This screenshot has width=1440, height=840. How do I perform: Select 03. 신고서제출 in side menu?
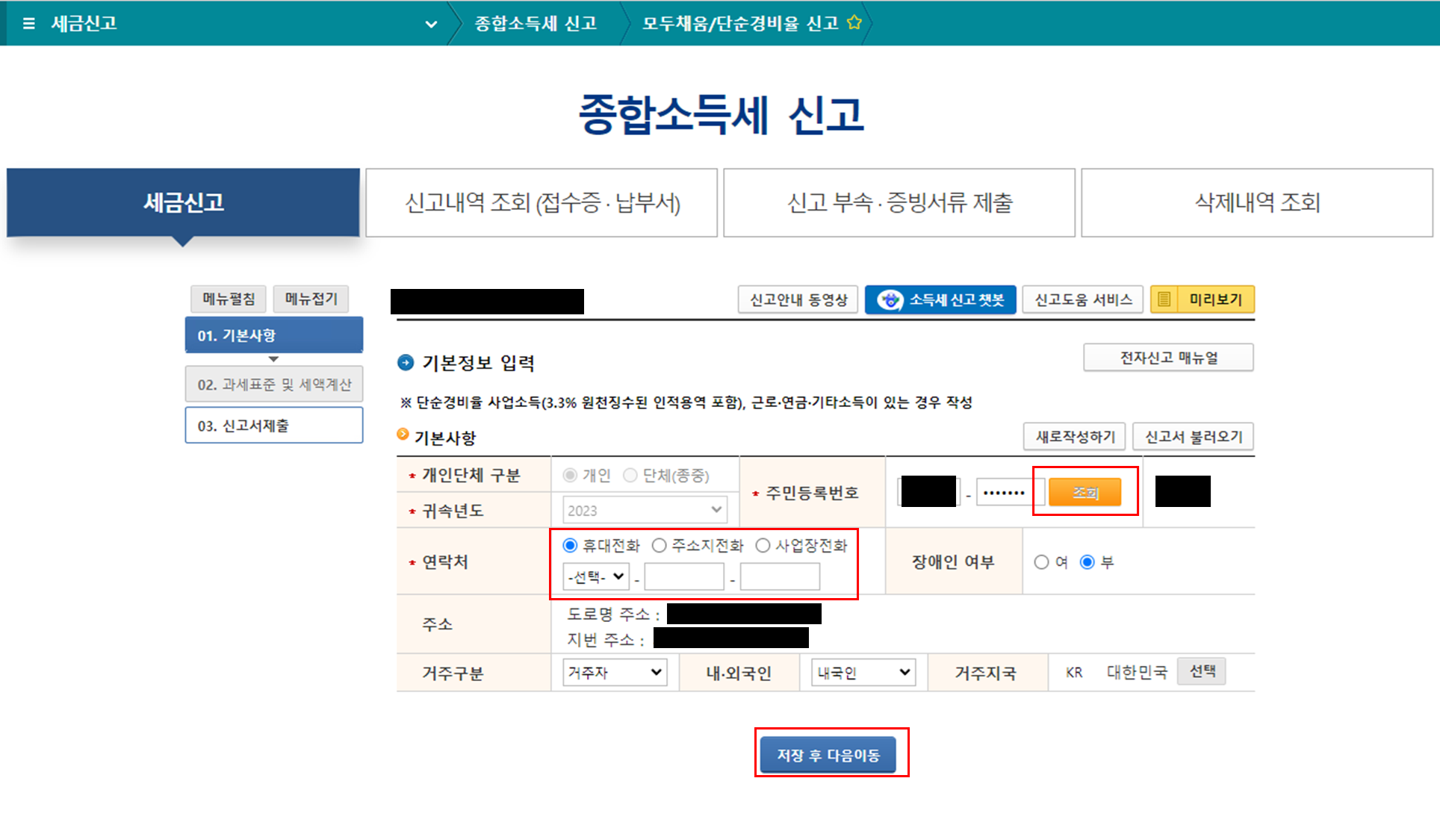coord(273,426)
